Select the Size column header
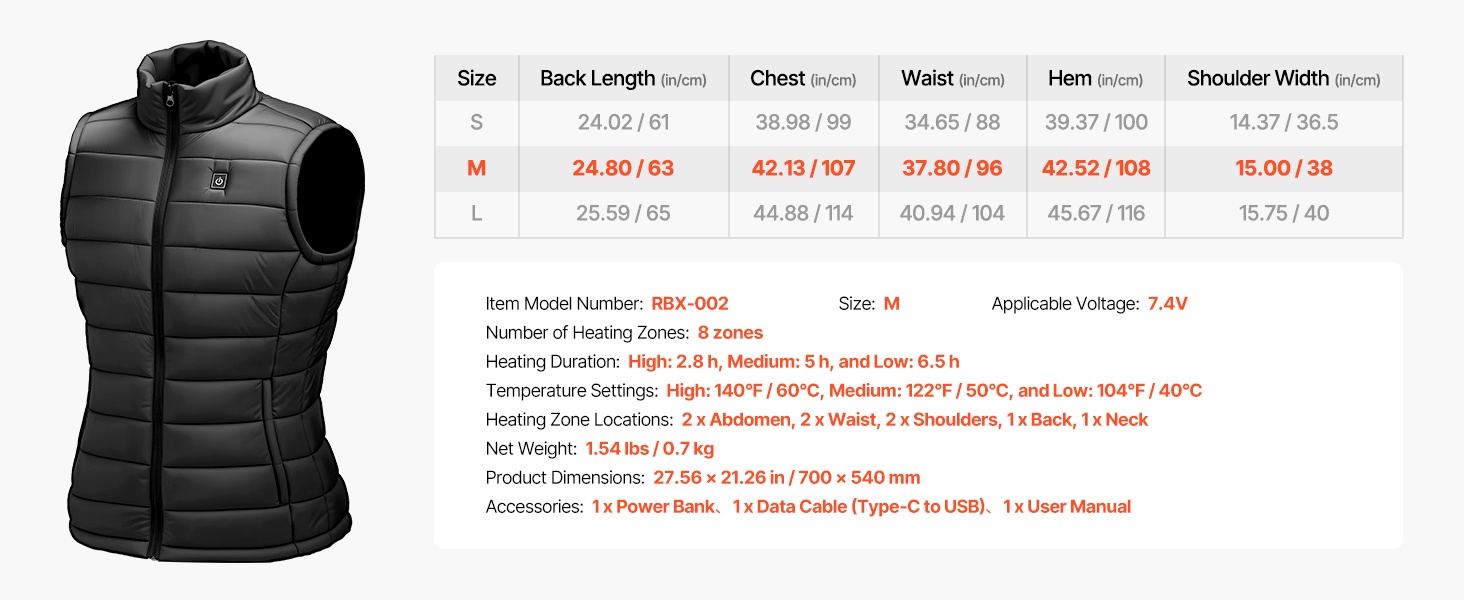The image size is (1464, 600). coord(477,78)
